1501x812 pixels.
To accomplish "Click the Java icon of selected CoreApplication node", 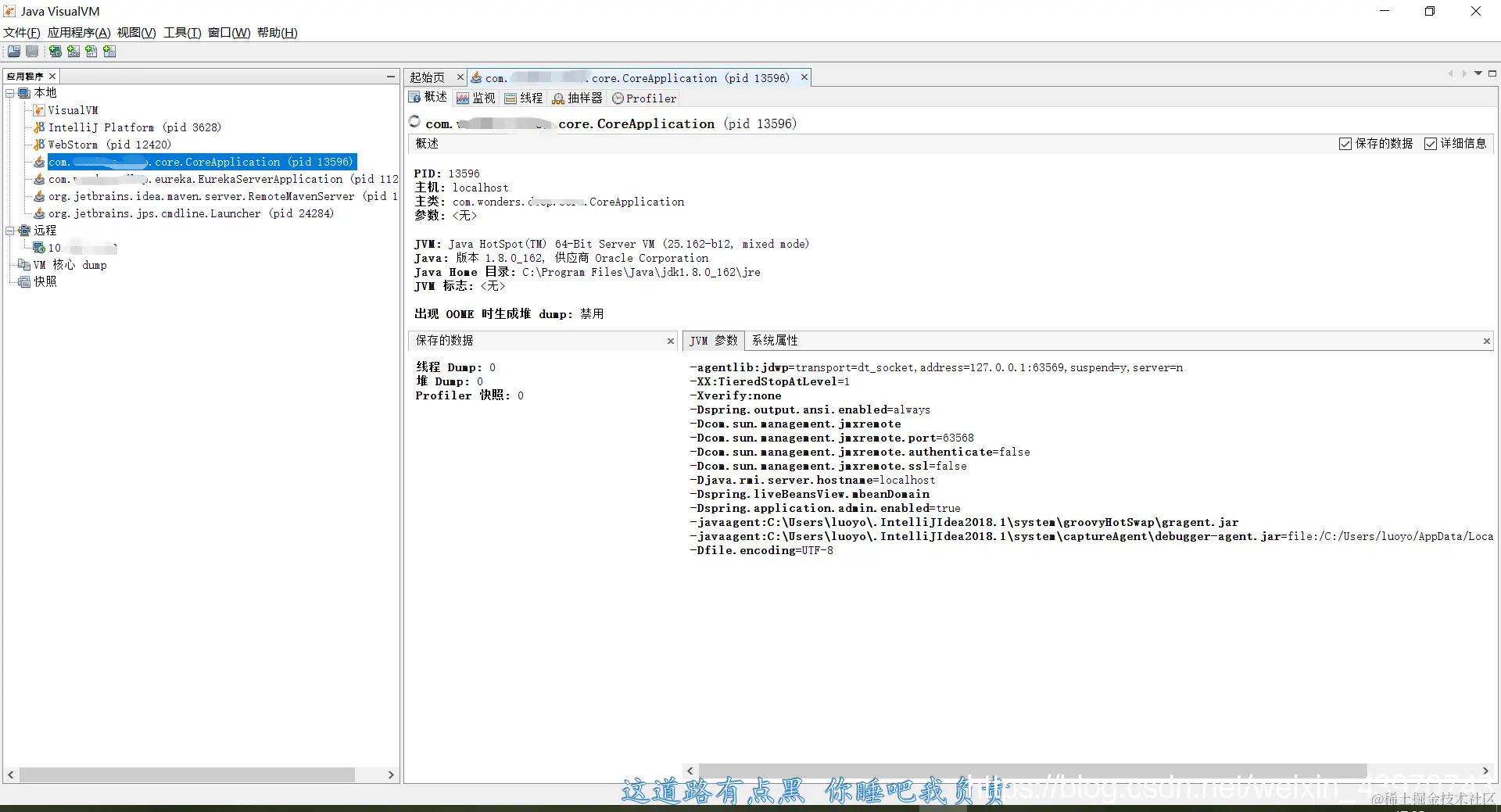I will pyautogui.click(x=39, y=162).
